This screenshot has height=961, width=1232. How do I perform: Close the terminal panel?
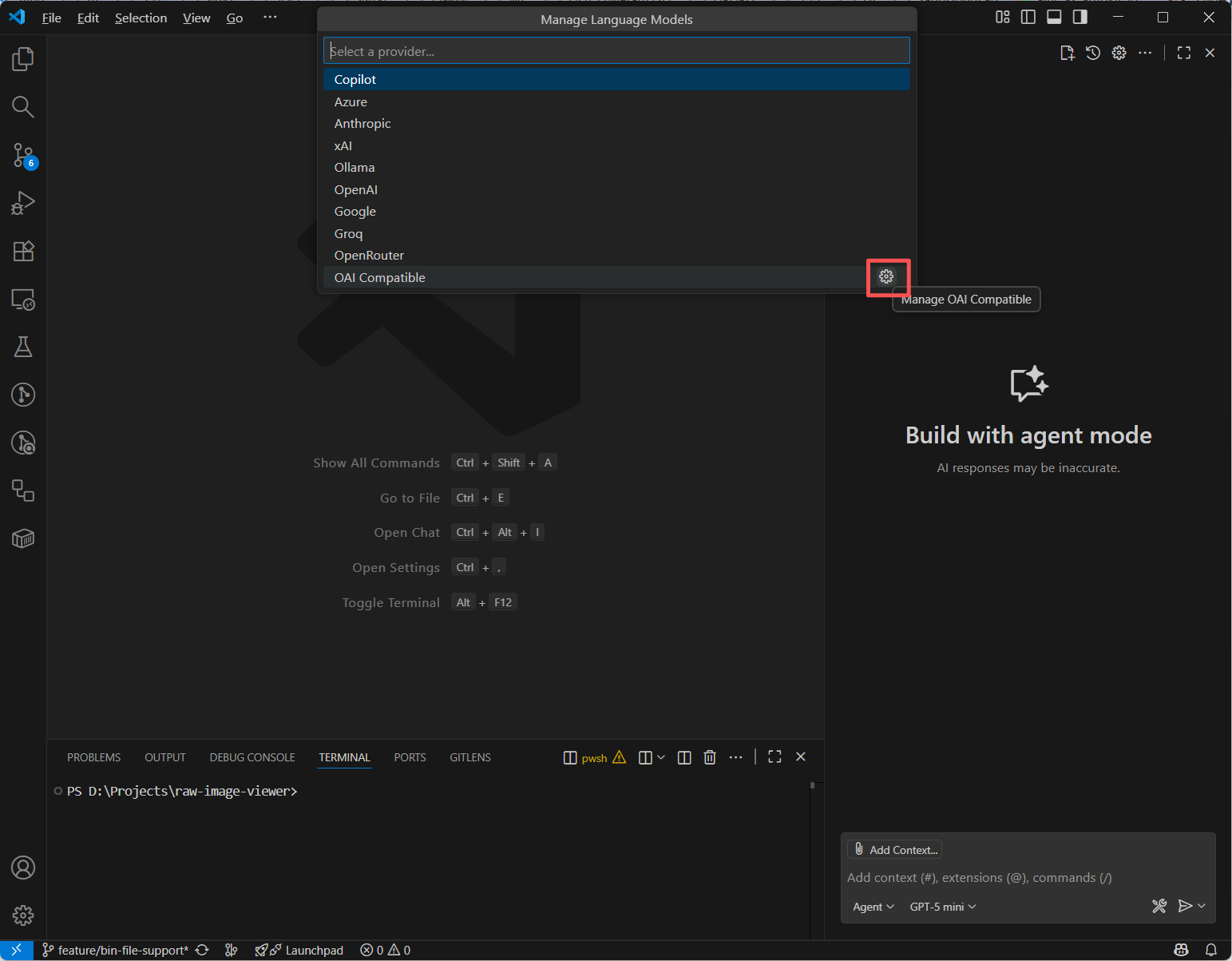pos(801,756)
